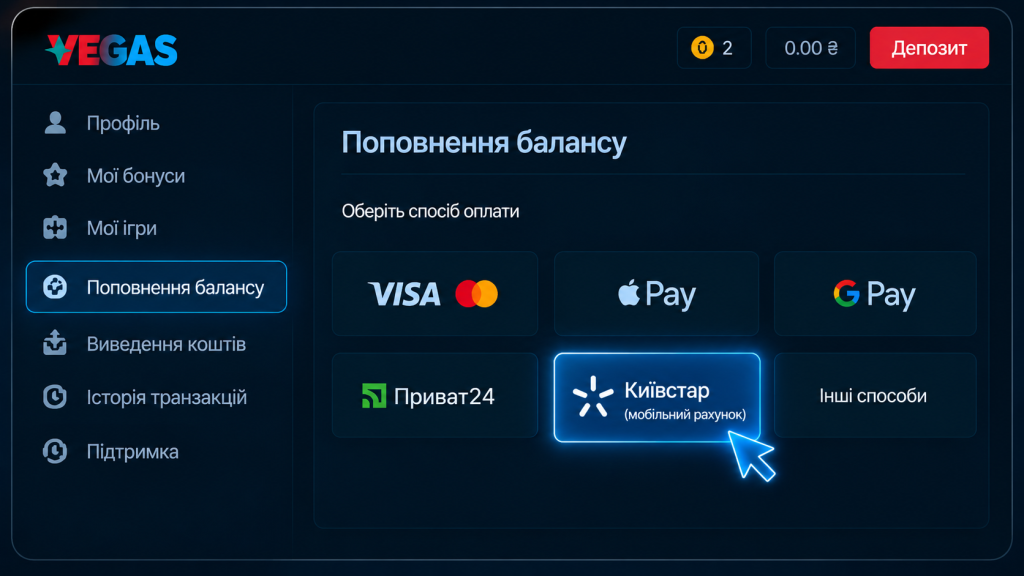Click the Vegas logo
This screenshot has height=576, width=1024.
(x=111, y=50)
